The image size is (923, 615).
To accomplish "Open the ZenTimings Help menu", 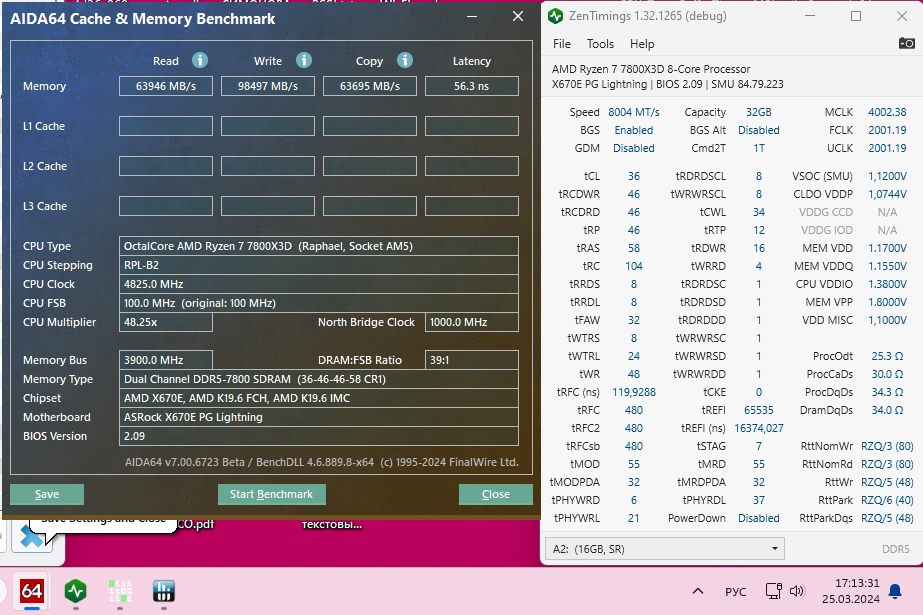I will (x=642, y=44).
